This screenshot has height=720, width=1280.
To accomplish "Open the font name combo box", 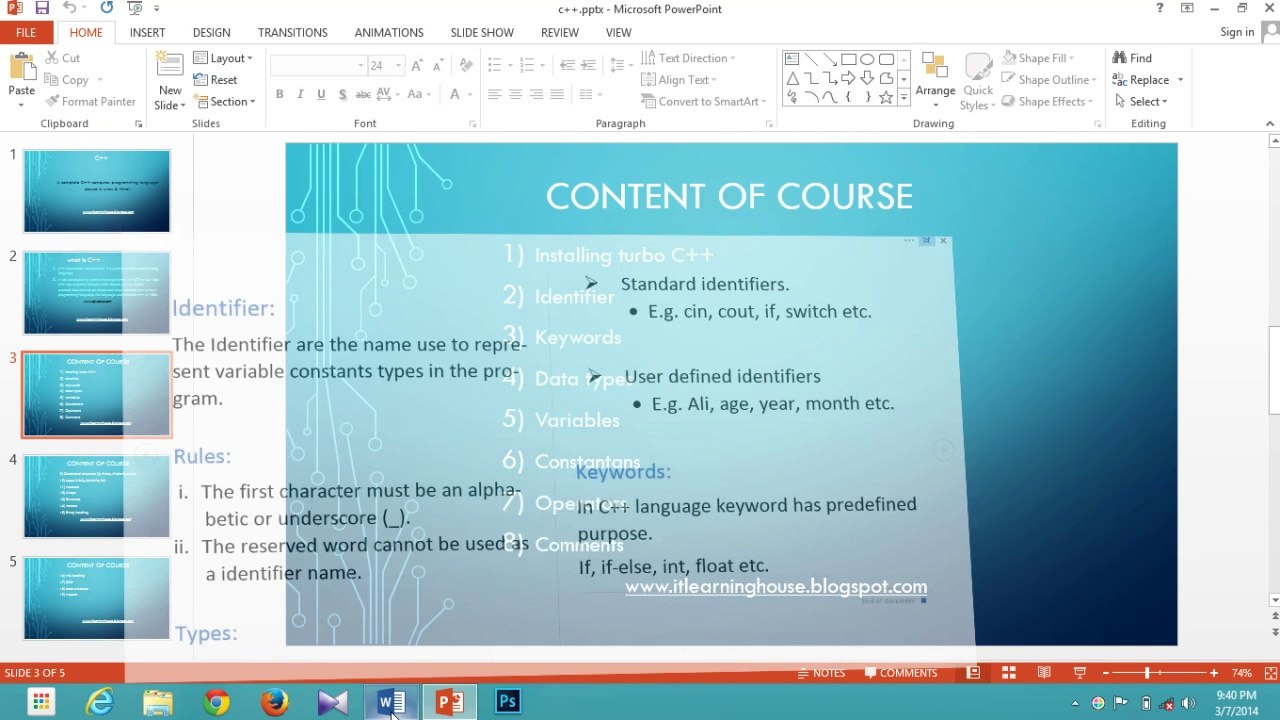I will [318, 65].
